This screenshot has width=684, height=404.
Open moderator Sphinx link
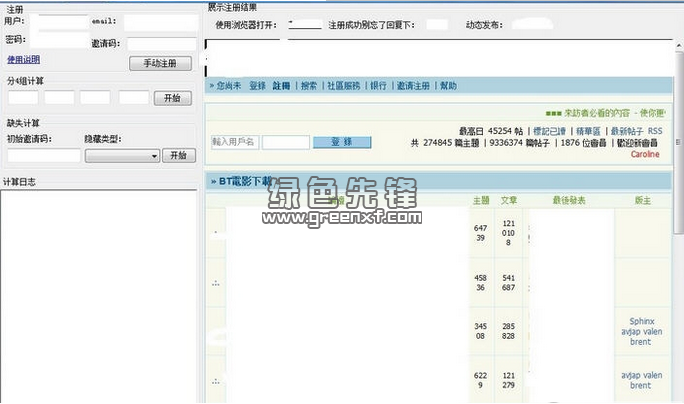[642, 321]
